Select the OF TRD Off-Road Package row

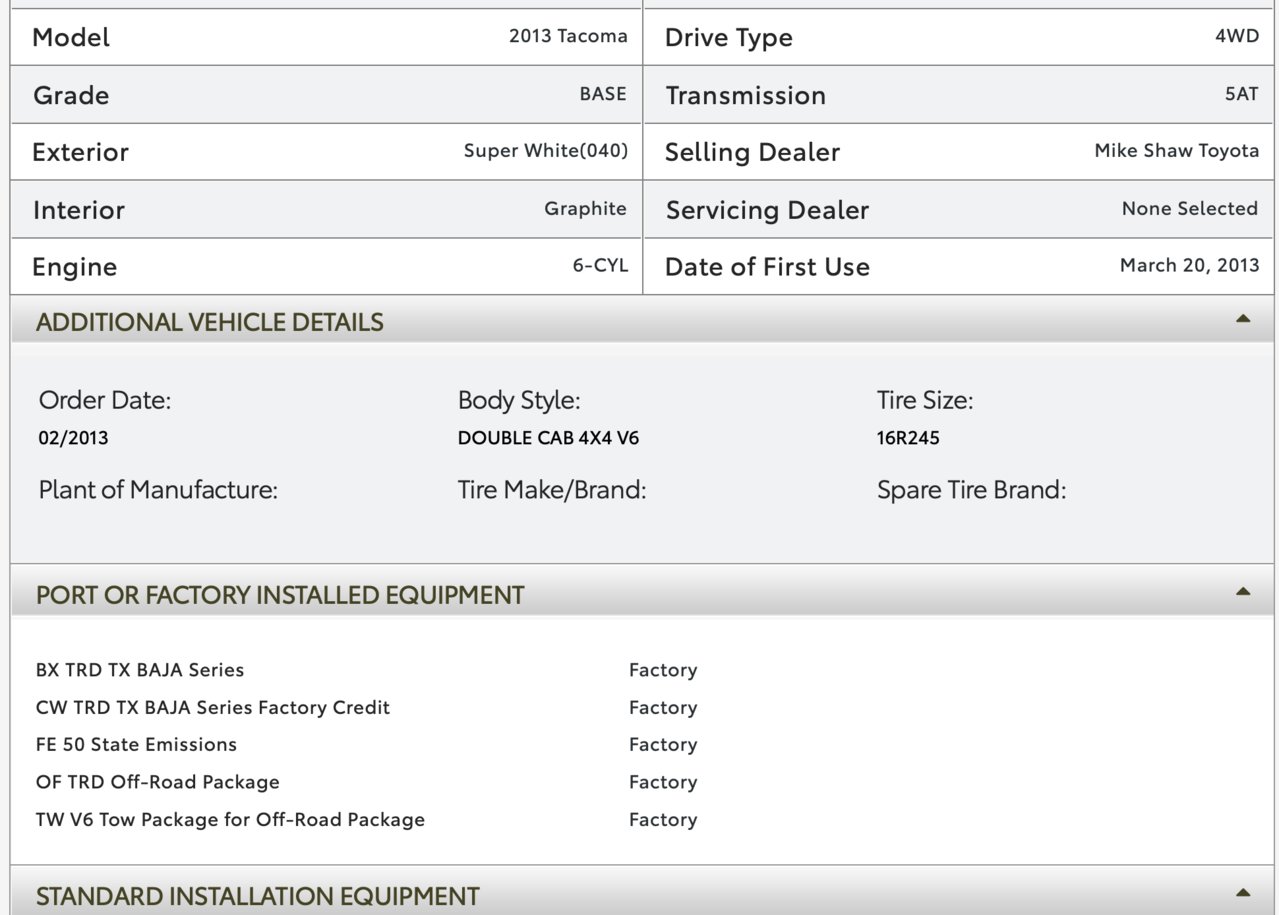158,783
